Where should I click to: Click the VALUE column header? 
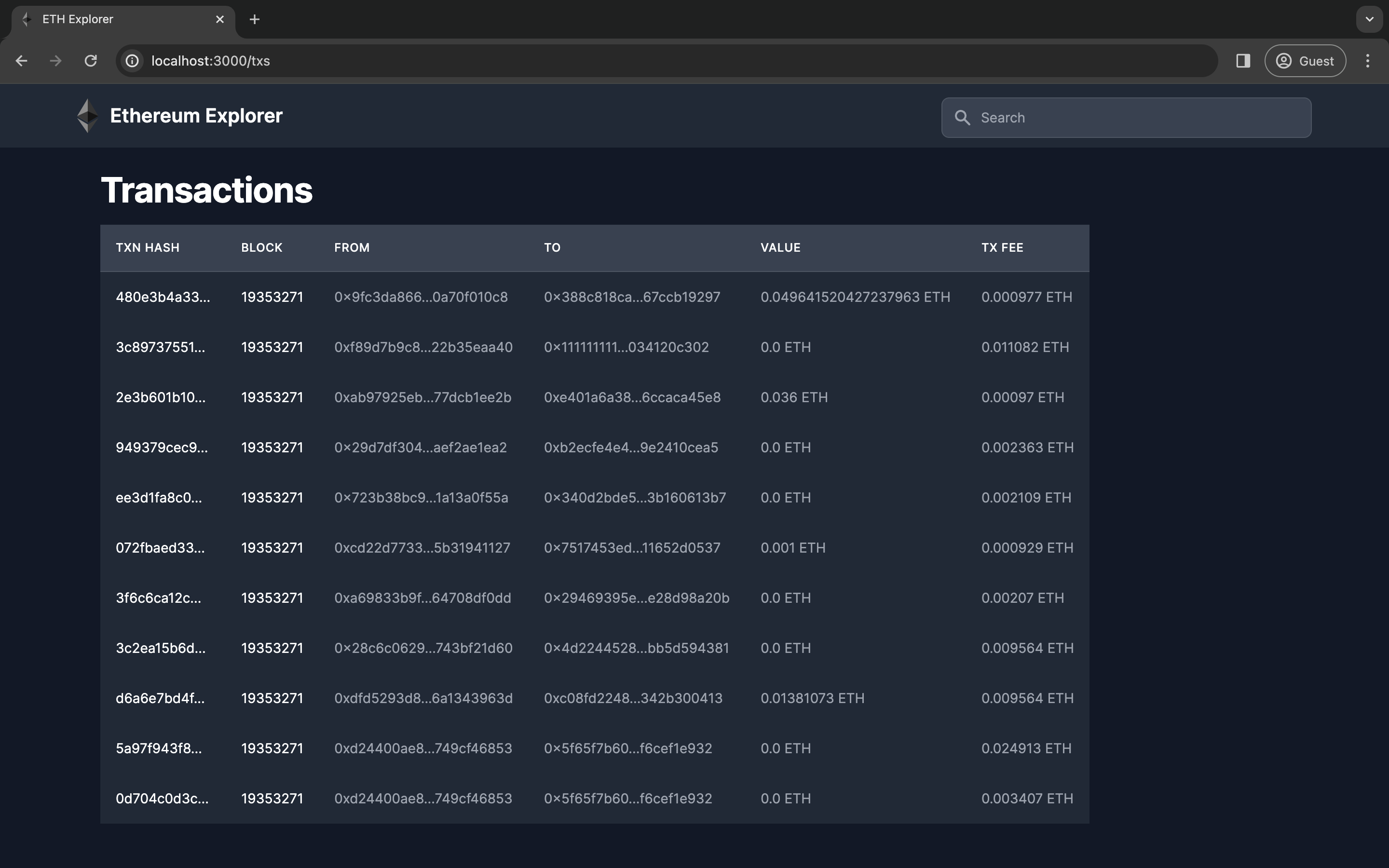click(781, 247)
